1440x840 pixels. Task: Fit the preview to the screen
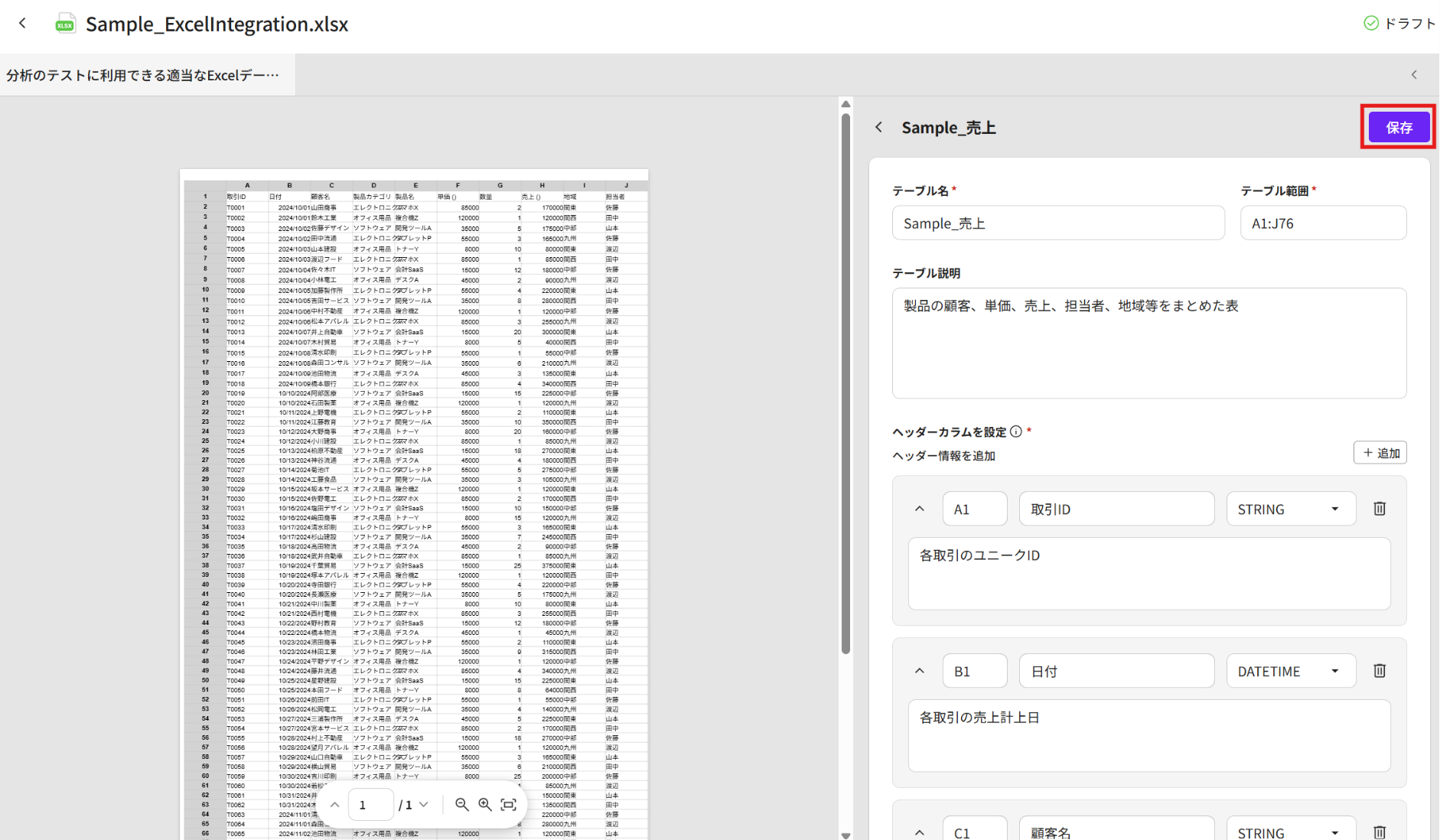click(x=509, y=805)
